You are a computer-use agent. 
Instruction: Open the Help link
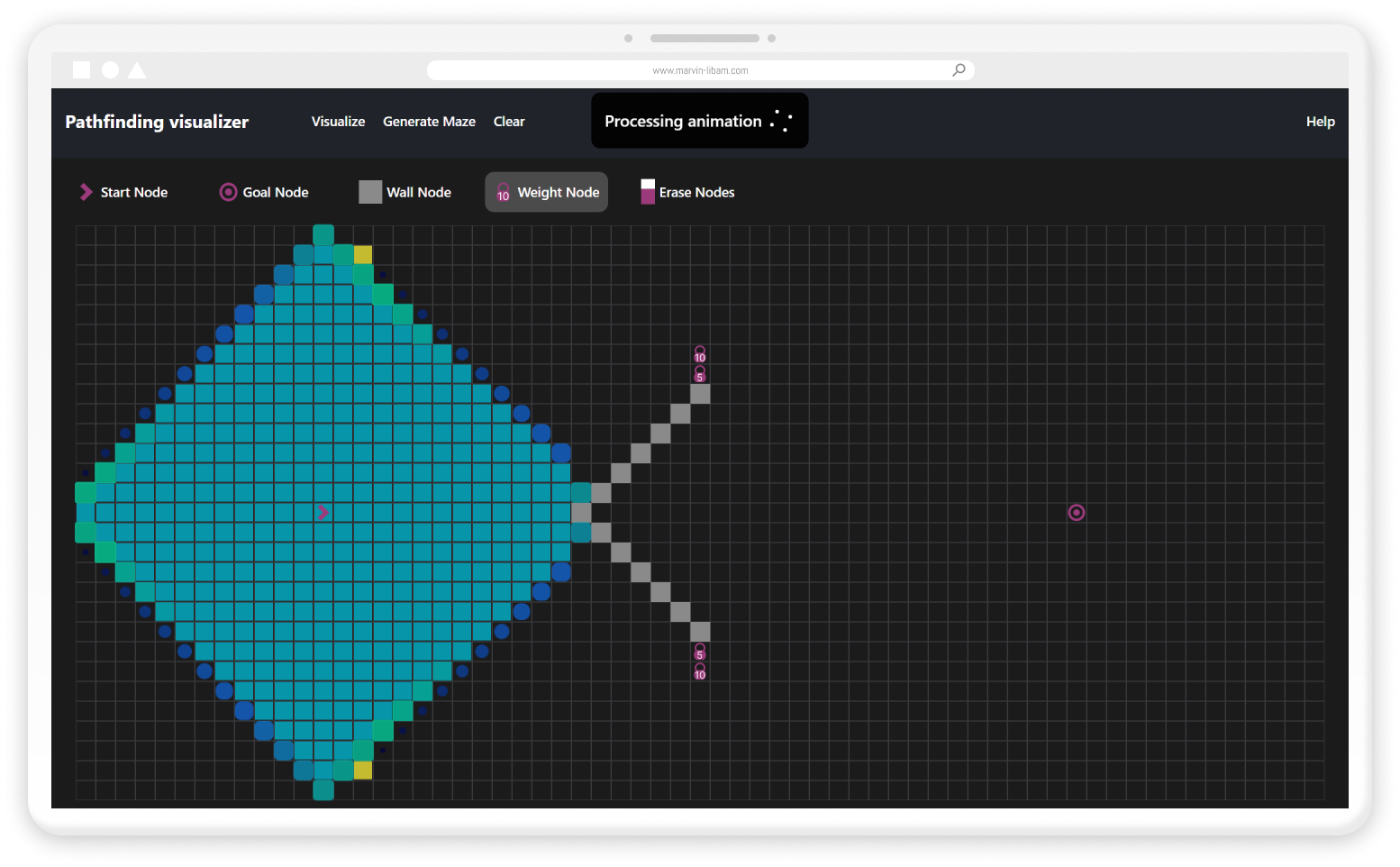point(1320,122)
